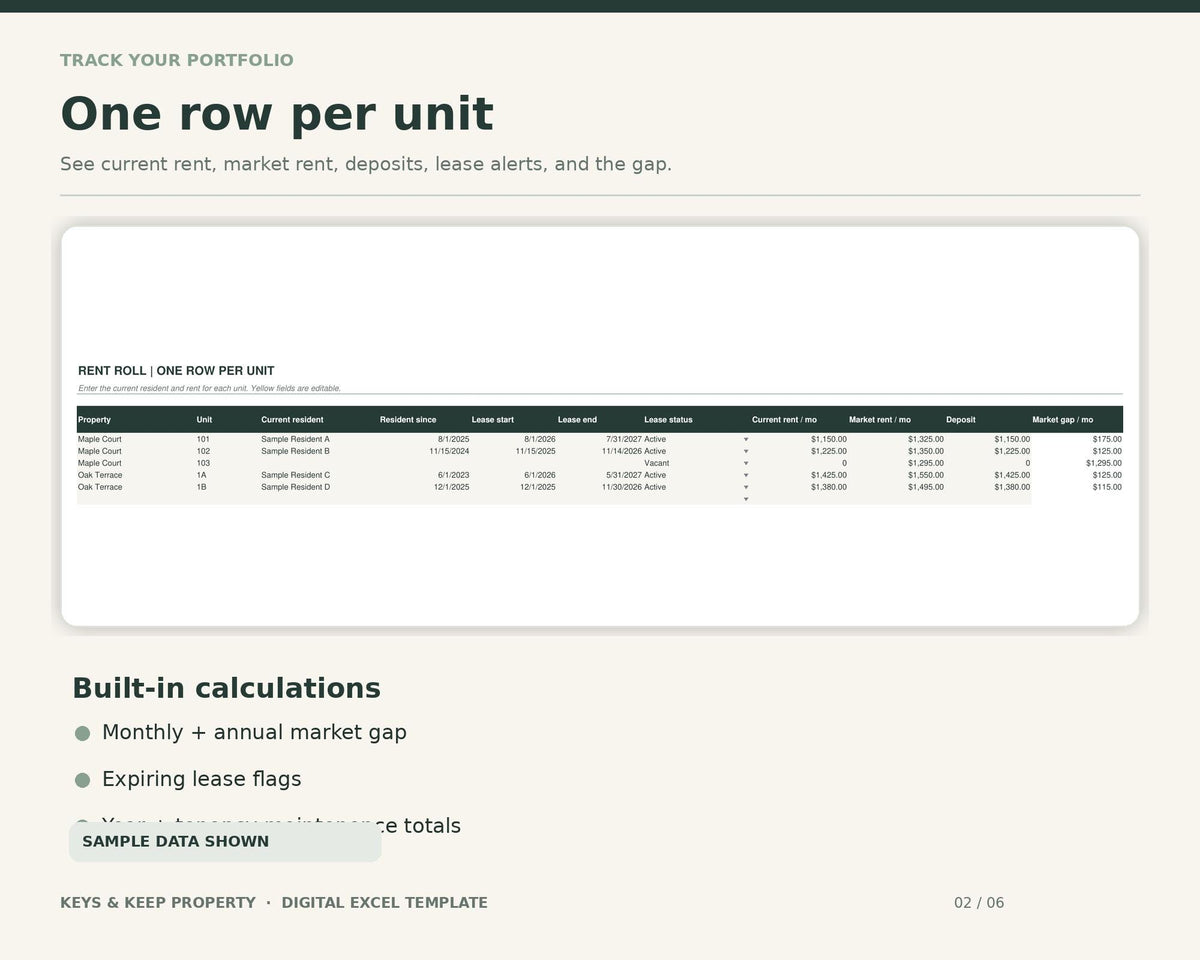1200x960 pixels.
Task: Select unit cell 1B
Action: coord(202,487)
